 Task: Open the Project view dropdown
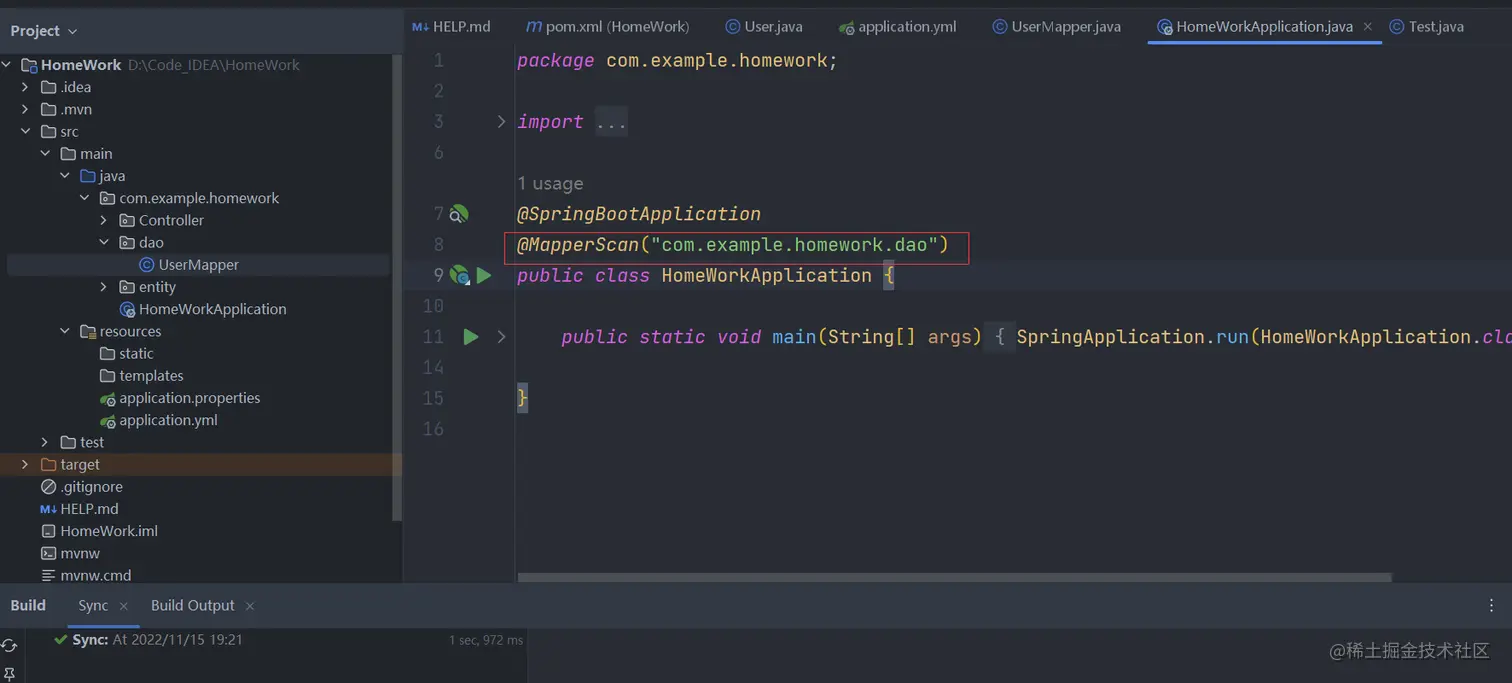tap(44, 31)
